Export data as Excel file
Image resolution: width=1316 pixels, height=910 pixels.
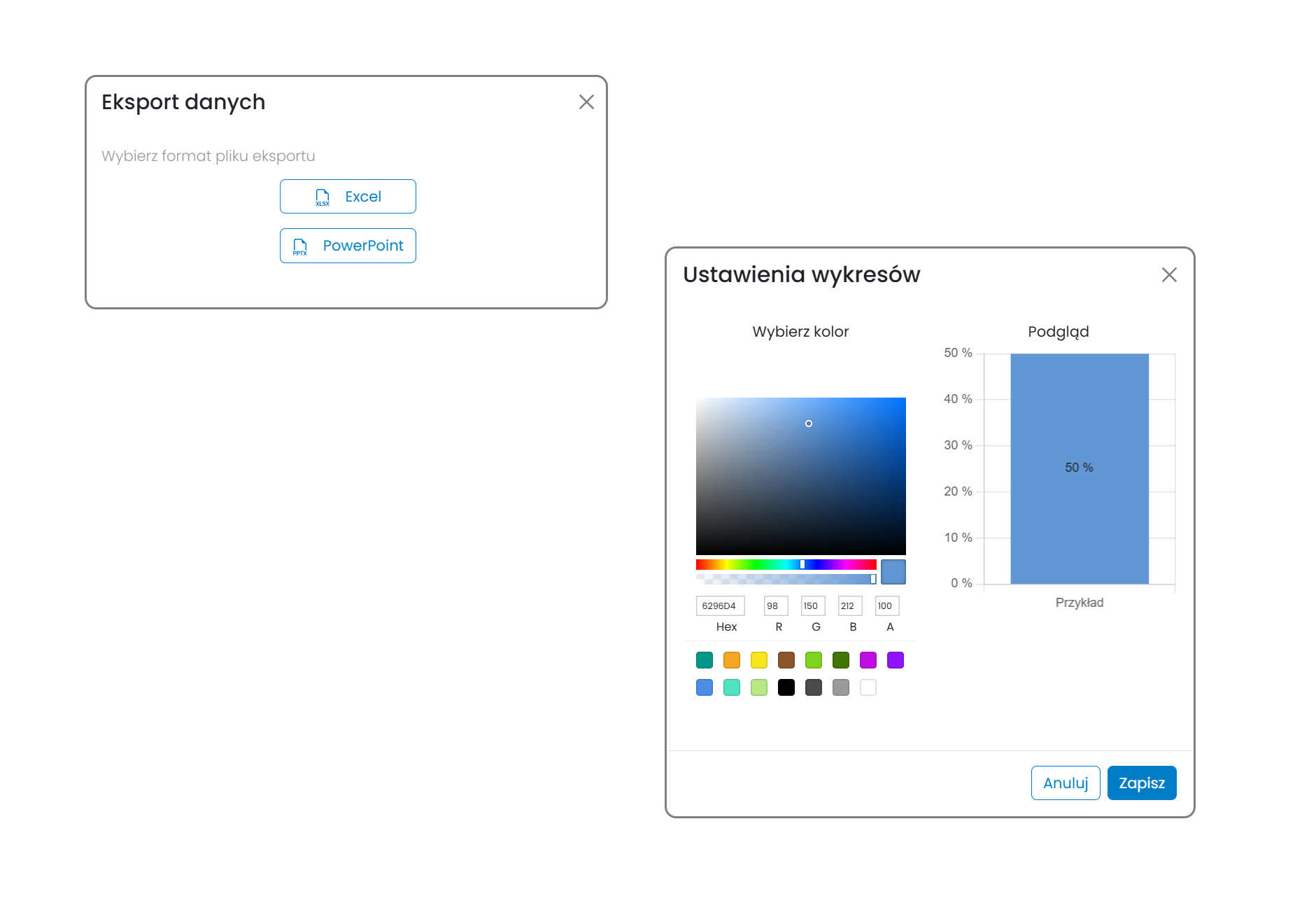(348, 197)
